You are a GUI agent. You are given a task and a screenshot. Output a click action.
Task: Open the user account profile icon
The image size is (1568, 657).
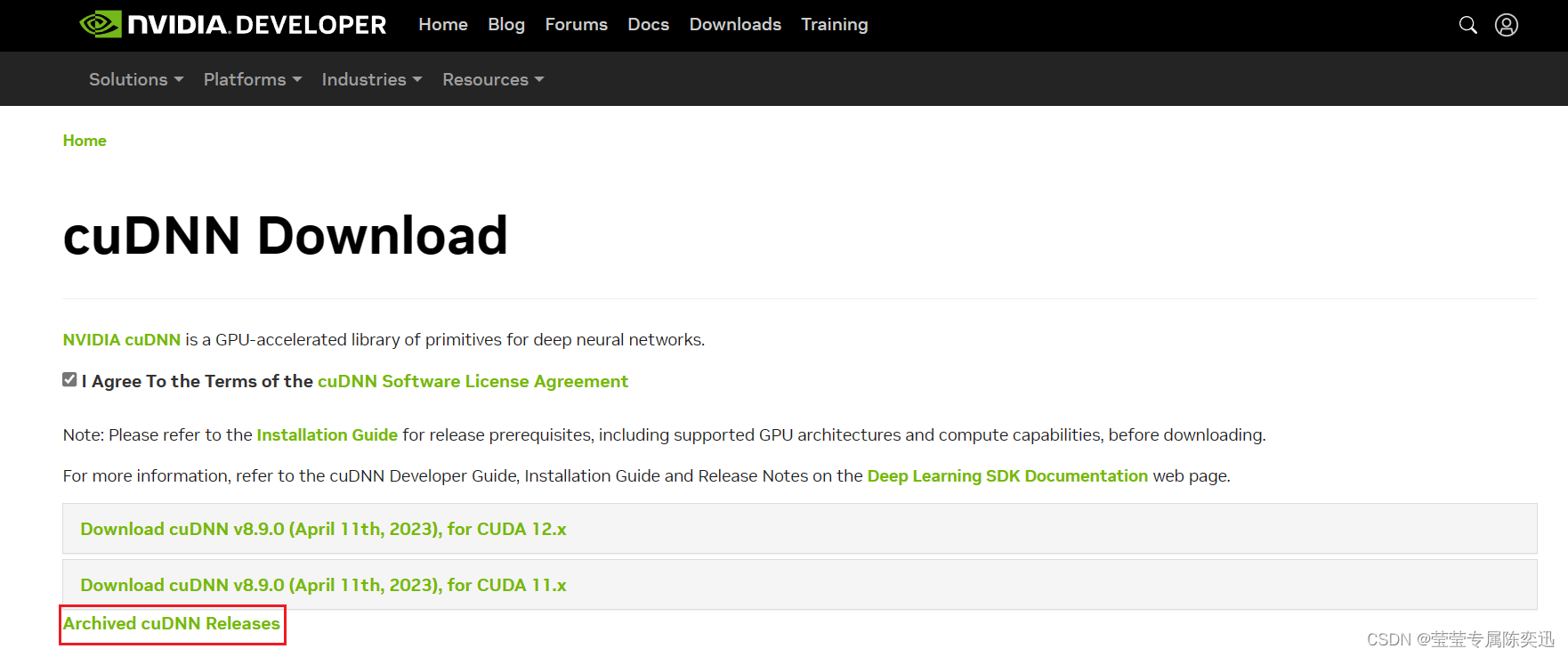coord(1507,25)
